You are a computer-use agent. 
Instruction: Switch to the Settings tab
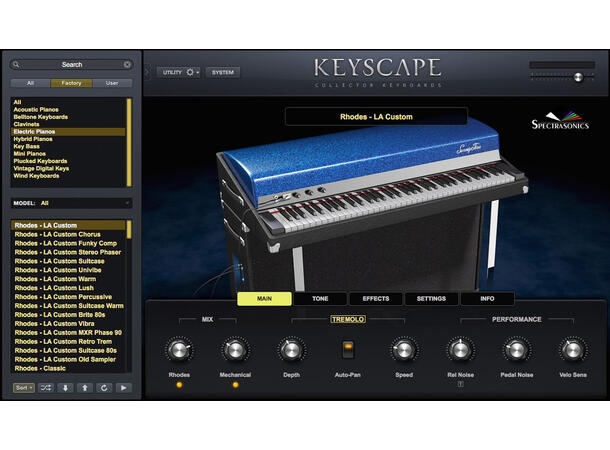[x=431, y=299]
